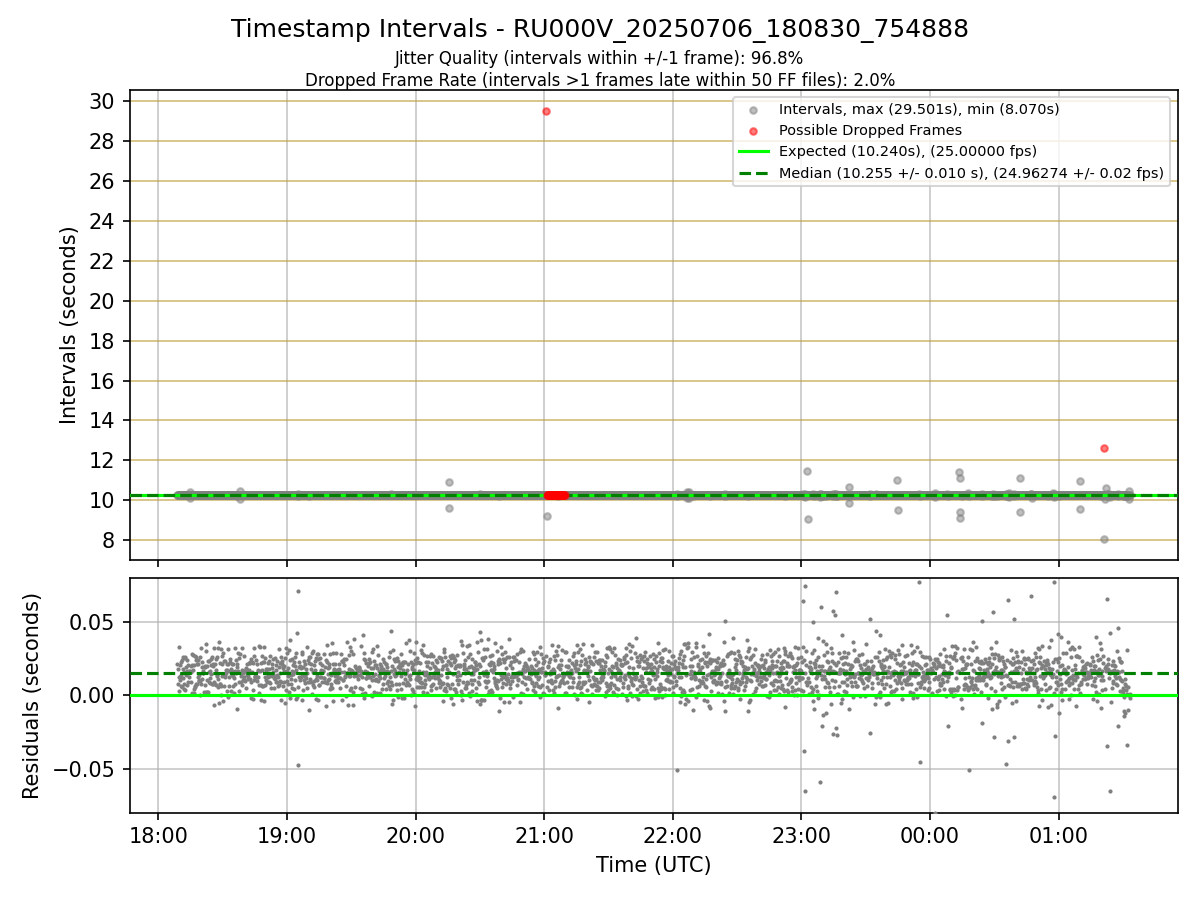Viewport: 1200px width, 900px height.
Task: Select the lowest gray interval point near 8 seconds
Action: [1104, 539]
